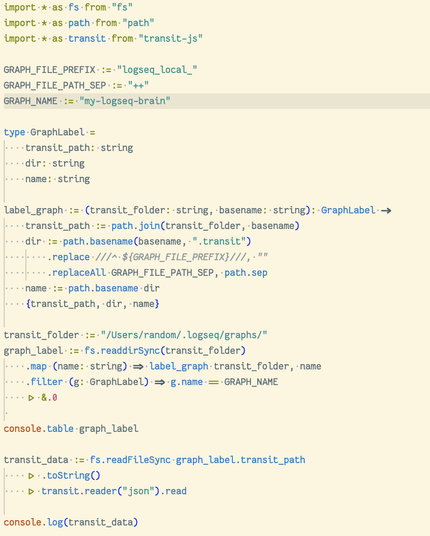Click the .toString() piped call
430x536 pixels.
(x=71, y=475)
